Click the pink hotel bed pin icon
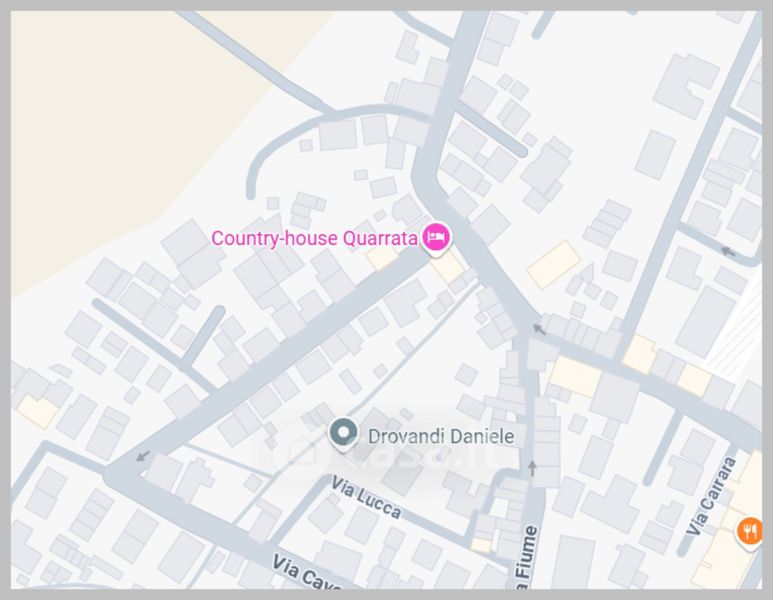Screen dimensions: 773x600 (436, 239)
